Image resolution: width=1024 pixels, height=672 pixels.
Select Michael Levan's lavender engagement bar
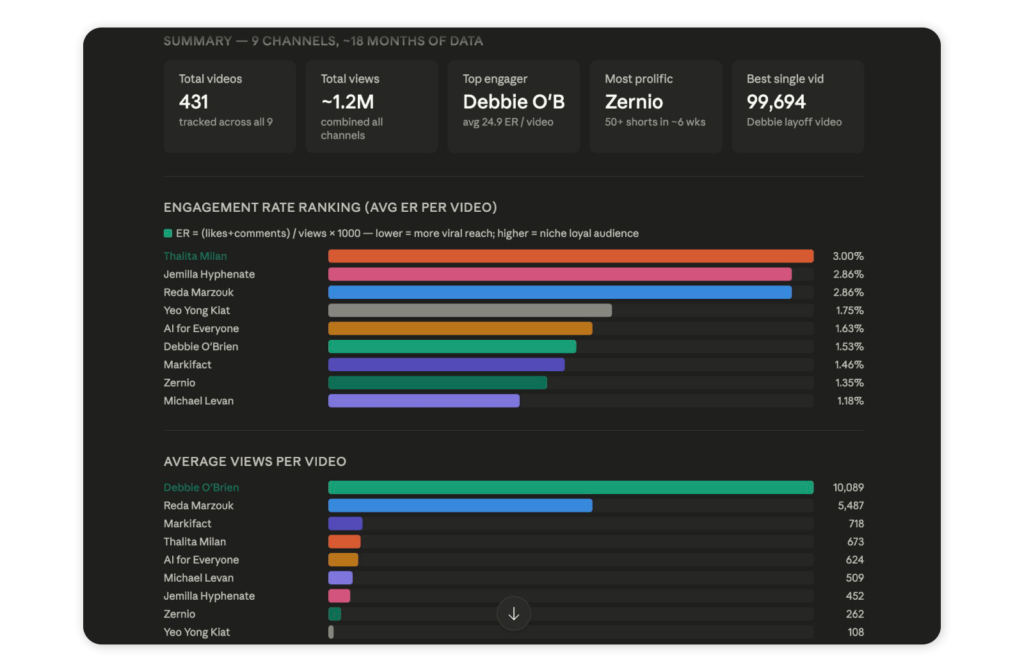[424, 400]
